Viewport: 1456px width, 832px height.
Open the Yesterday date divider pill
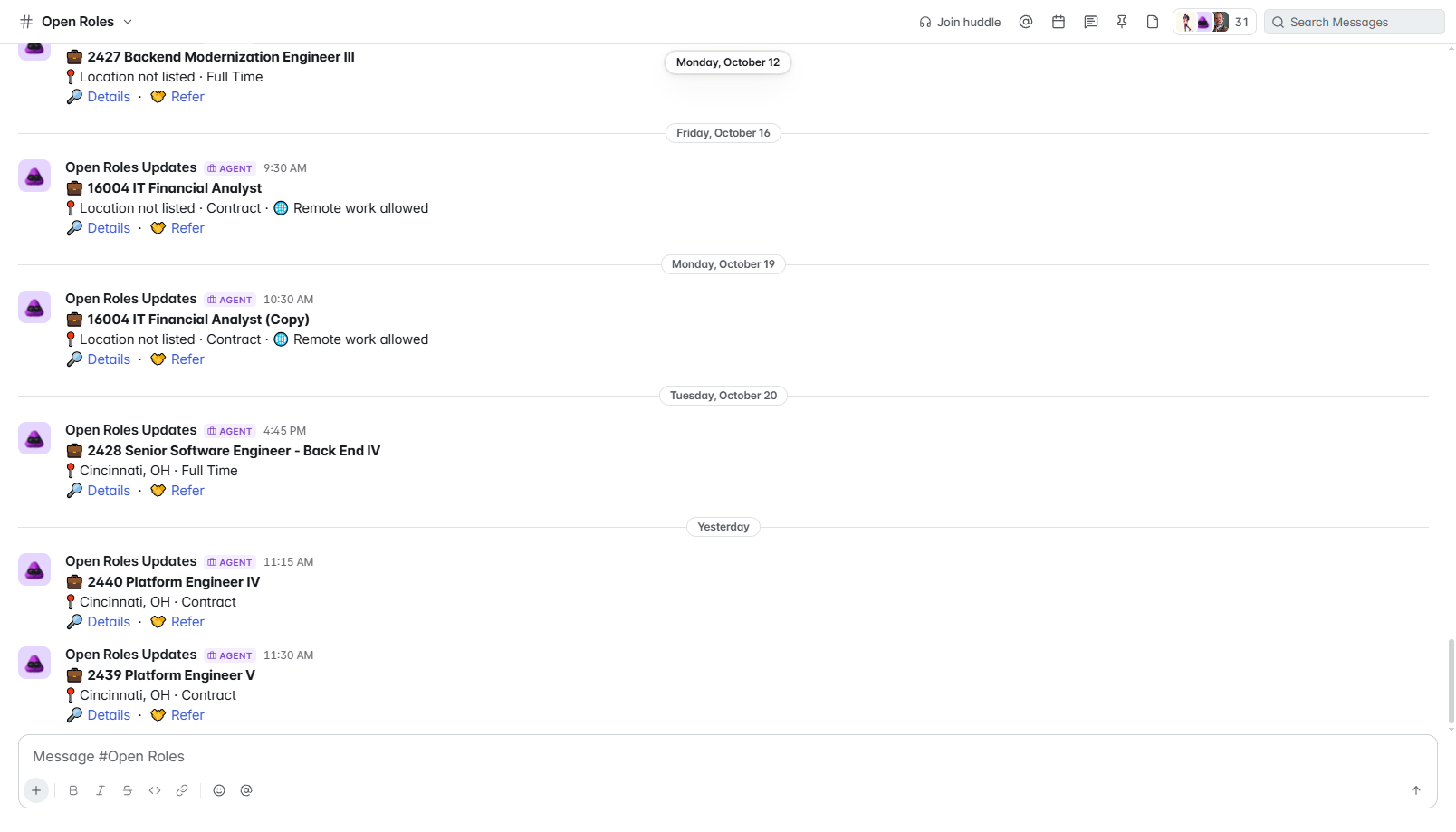click(723, 527)
